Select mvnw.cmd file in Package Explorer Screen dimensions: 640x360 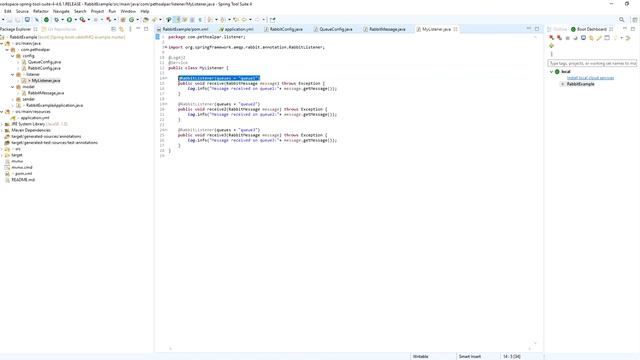tap(22, 167)
